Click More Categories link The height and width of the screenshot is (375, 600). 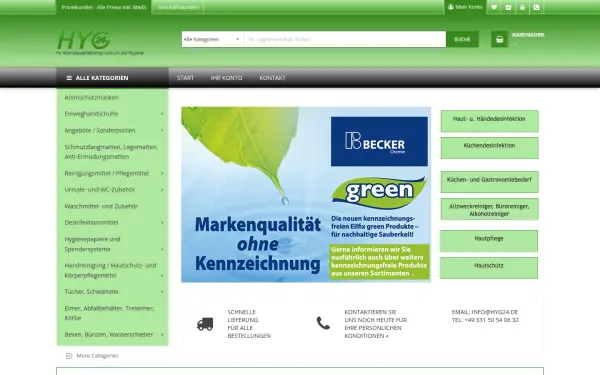[97, 356]
